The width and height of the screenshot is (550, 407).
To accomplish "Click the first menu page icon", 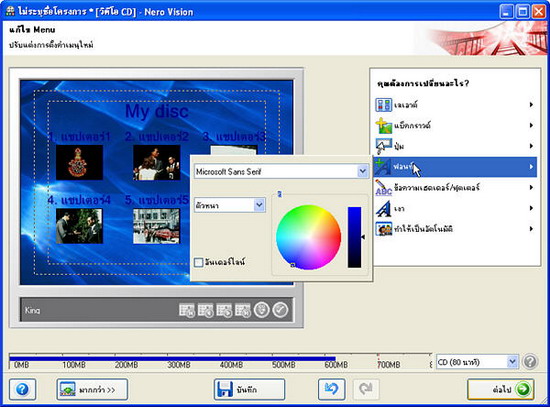I will click(187, 310).
